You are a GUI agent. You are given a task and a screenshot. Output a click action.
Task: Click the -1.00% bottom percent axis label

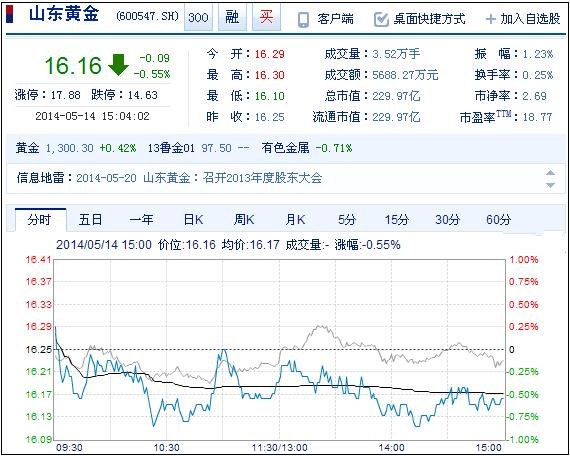click(x=523, y=440)
